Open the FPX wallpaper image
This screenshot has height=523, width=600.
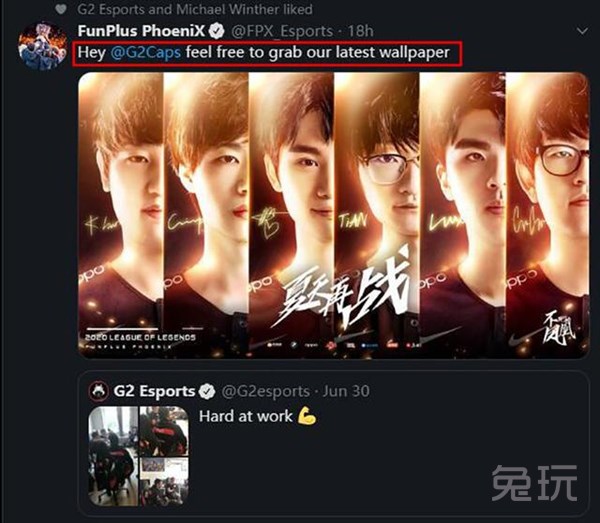coord(334,215)
